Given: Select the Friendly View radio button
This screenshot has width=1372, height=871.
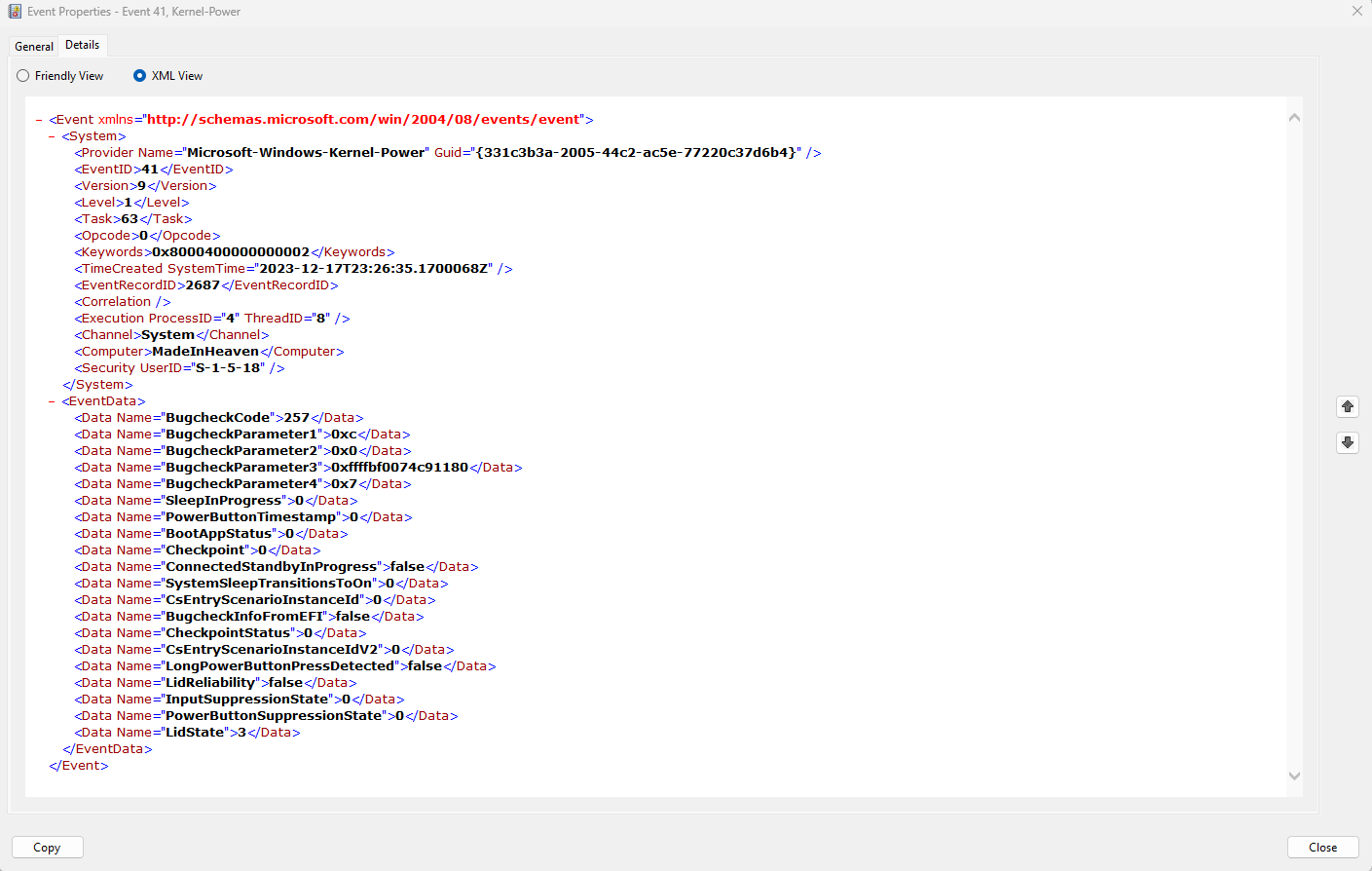Looking at the screenshot, I should pyautogui.click(x=22, y=76).
